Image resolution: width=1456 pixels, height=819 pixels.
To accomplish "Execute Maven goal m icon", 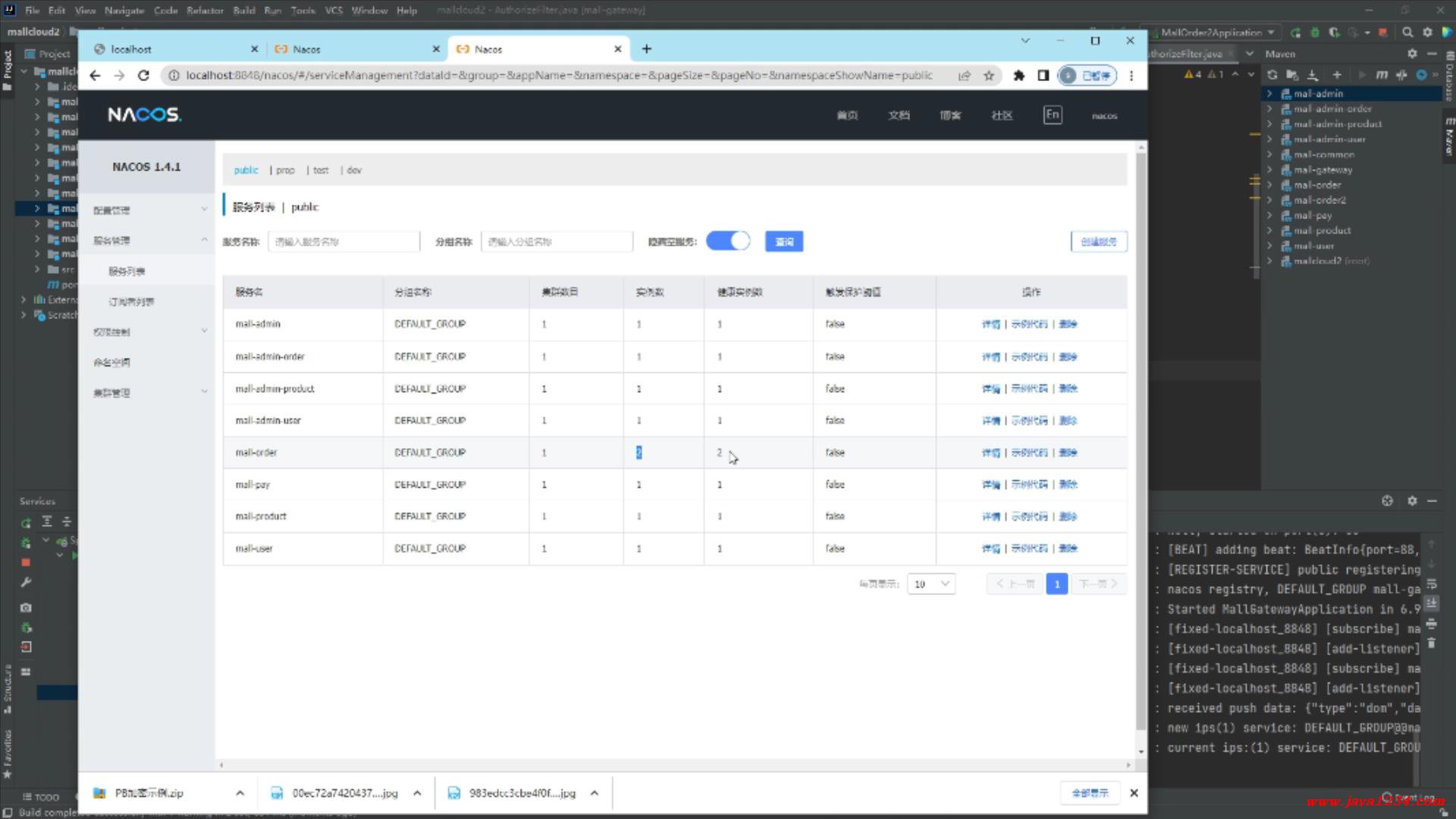I will (1382, 74).
